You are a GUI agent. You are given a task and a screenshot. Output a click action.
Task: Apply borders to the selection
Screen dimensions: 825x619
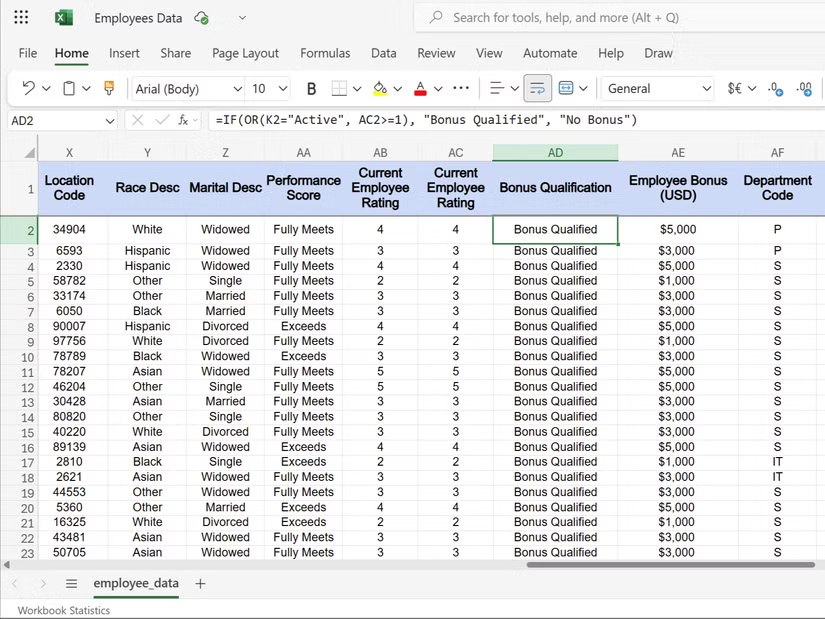(x=340, y=88)
